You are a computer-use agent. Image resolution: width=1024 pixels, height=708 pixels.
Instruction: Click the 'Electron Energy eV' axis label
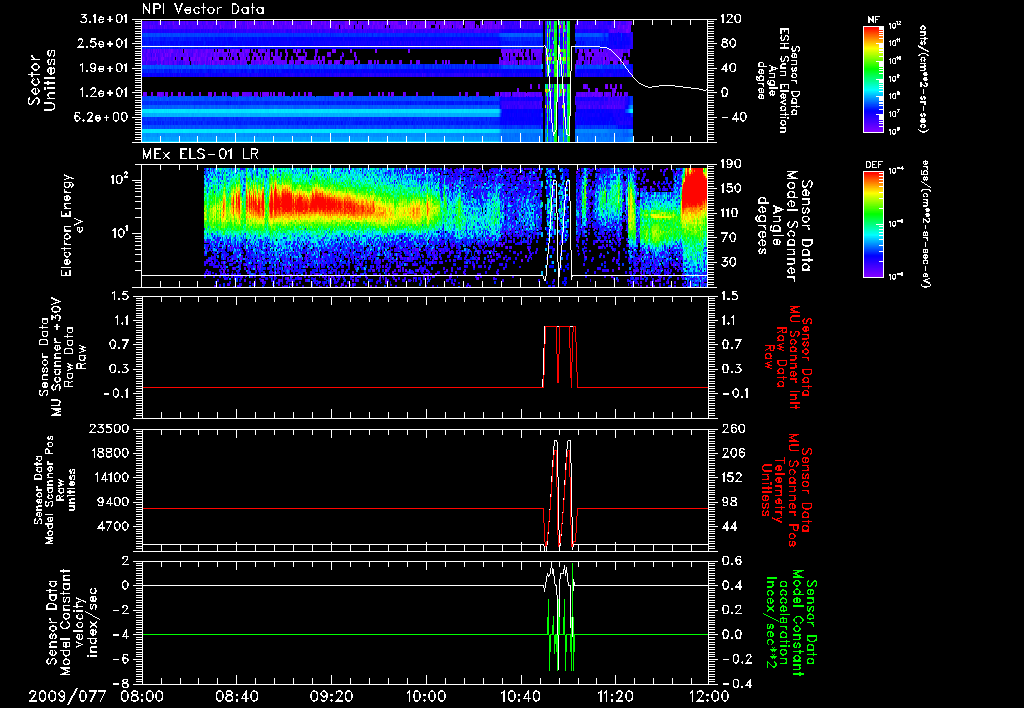(x=72, y=226)
